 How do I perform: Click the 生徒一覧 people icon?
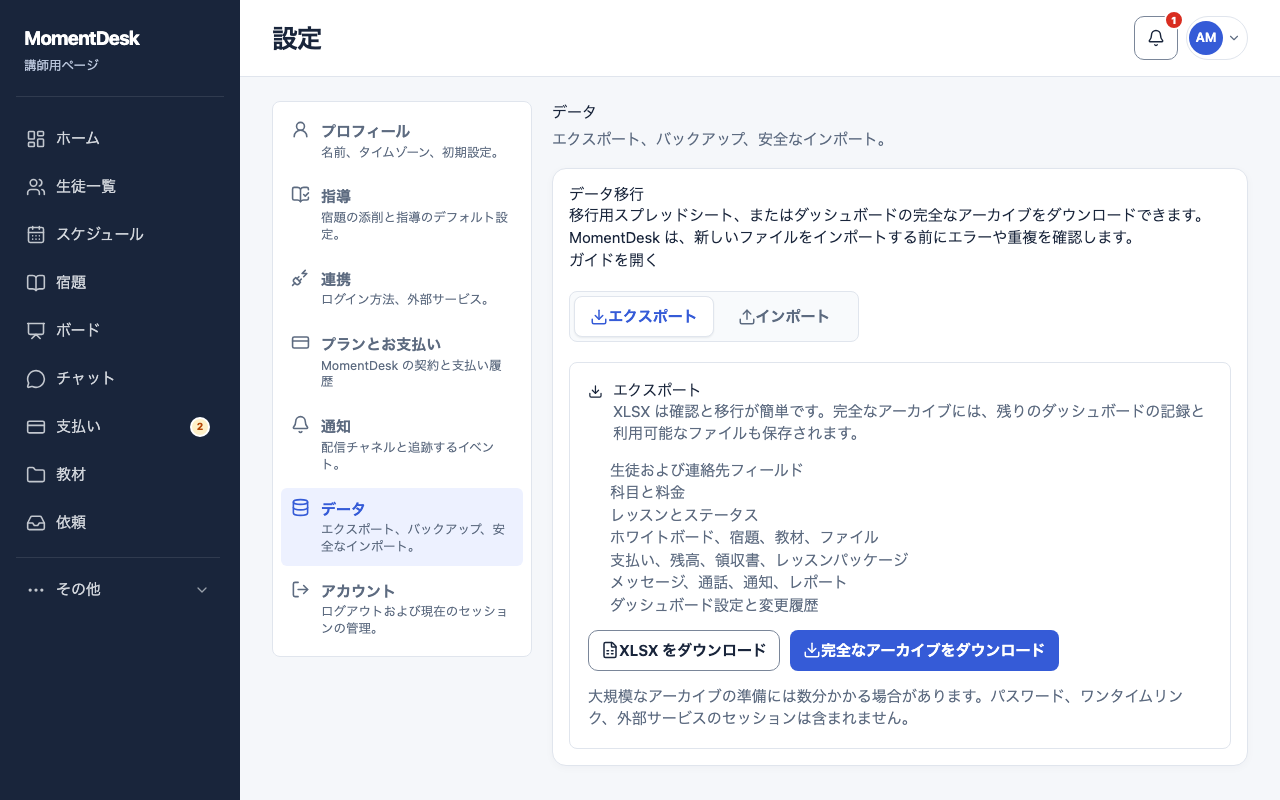click(x=36, y=187)
